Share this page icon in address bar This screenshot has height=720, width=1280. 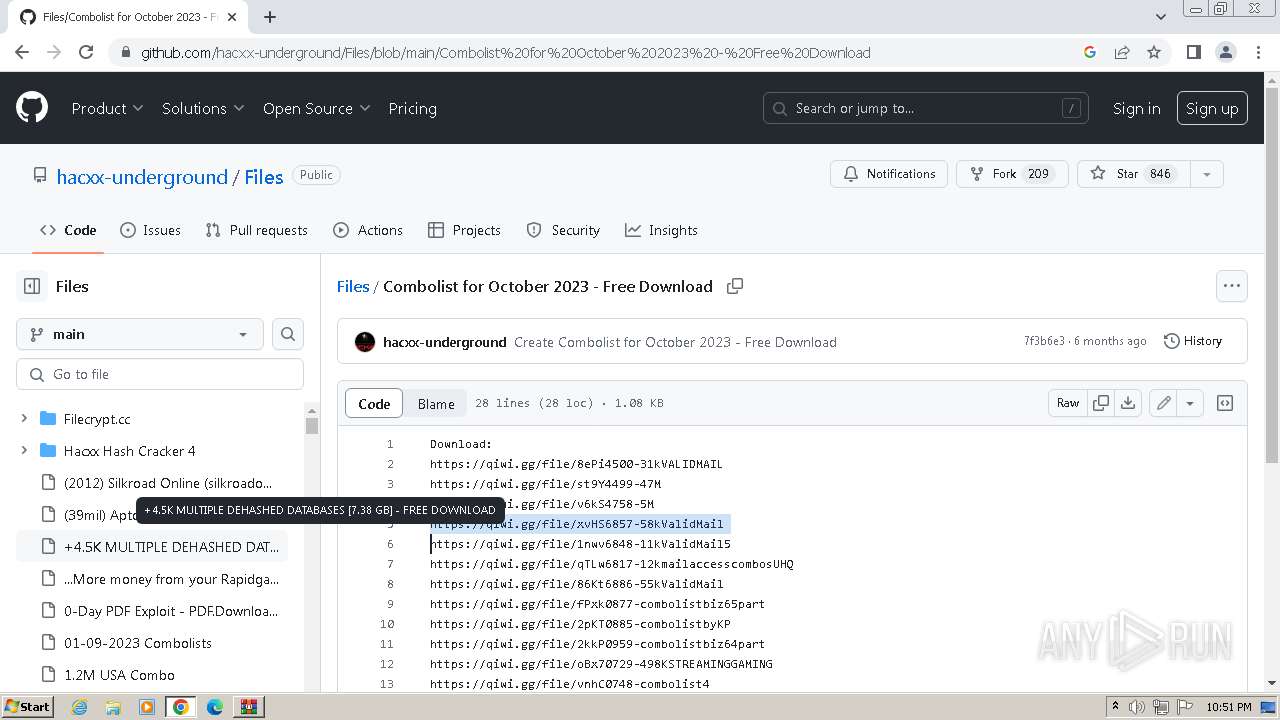[1122, 52]
